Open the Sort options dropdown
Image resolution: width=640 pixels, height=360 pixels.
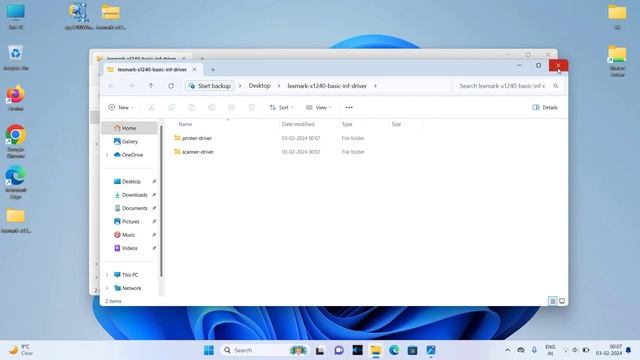point(281,107)
